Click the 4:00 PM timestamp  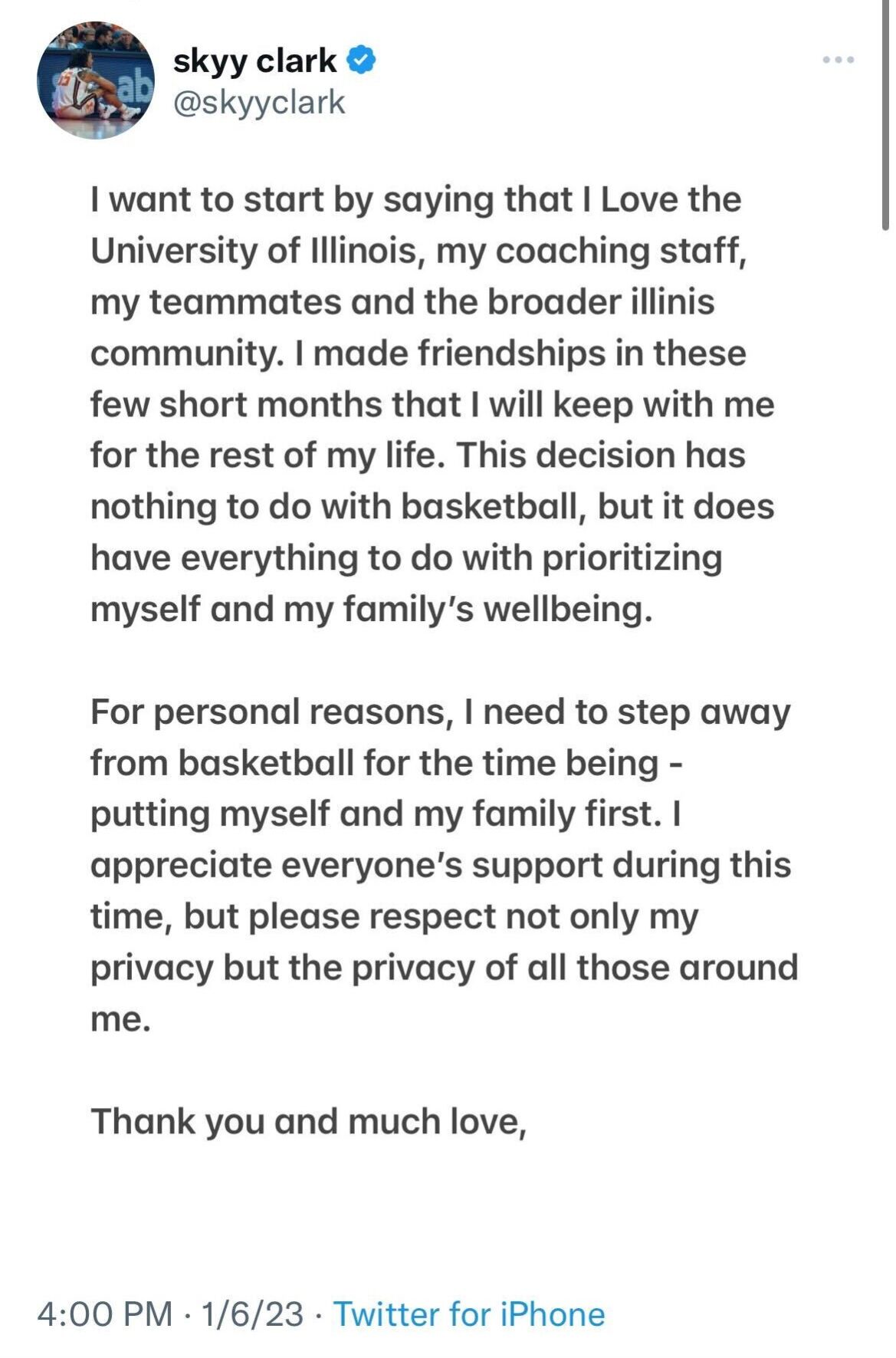104,1314
